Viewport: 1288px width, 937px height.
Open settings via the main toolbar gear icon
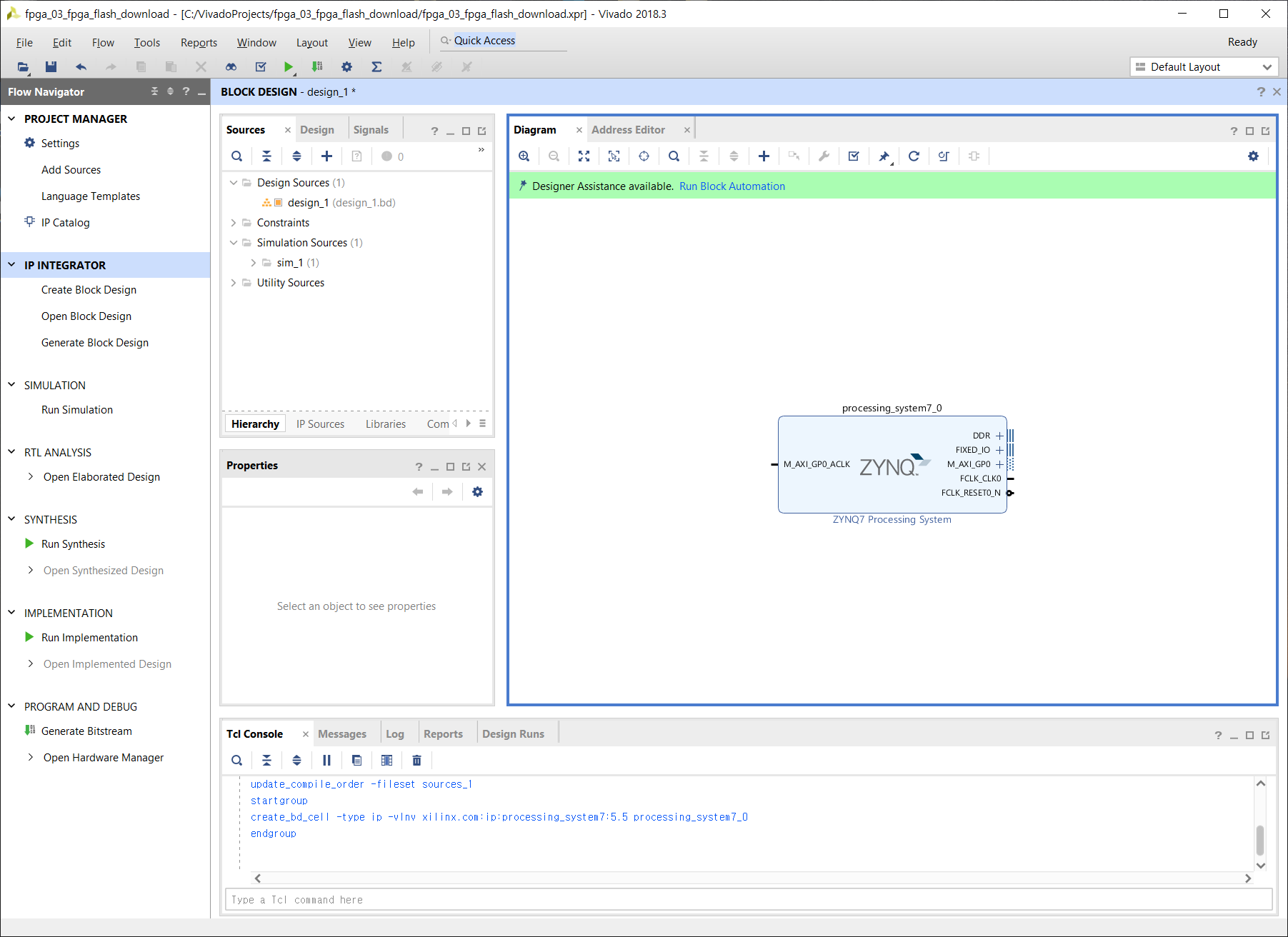(346, 66)
